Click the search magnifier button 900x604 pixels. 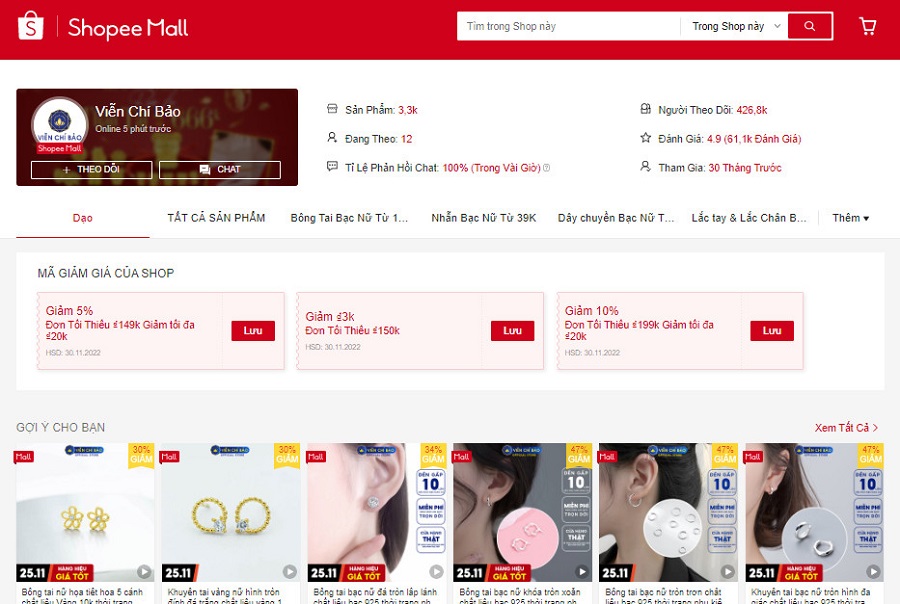(x=810, y=26)
